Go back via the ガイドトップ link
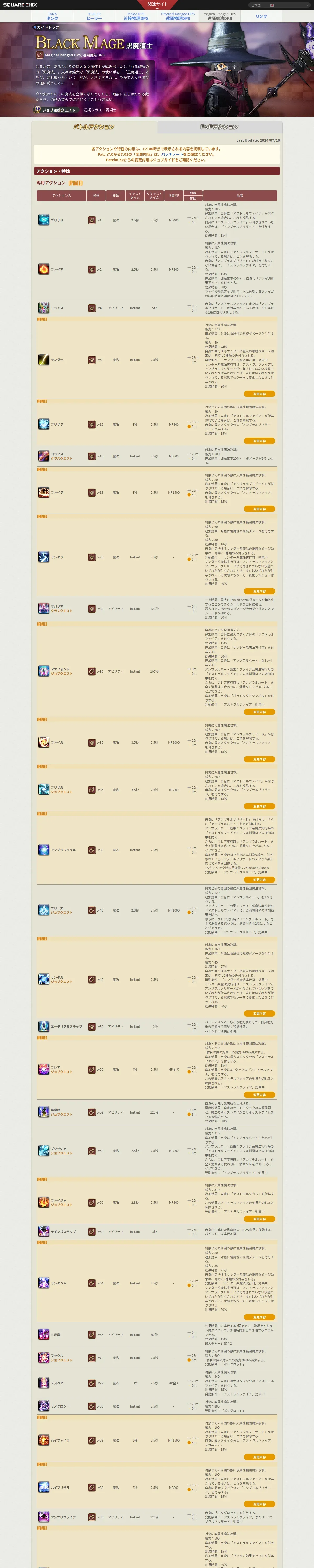 tap(46, 27)
